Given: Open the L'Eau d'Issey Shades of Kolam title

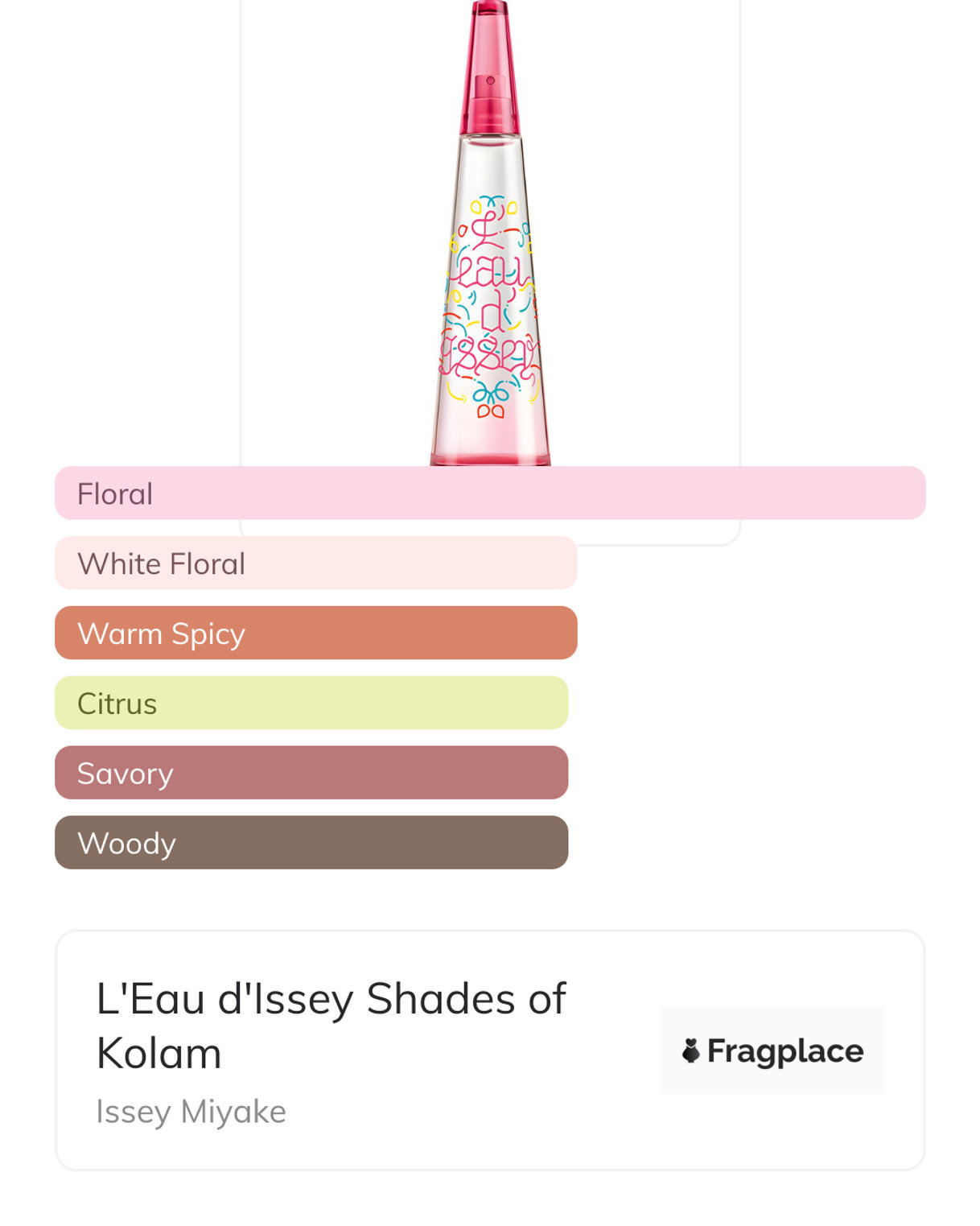Looking at the screenshot, I should (x=331, y=1025).
